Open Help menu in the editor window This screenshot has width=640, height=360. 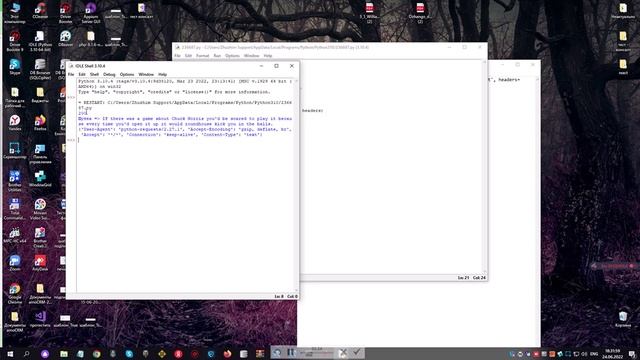click(268, 56)
